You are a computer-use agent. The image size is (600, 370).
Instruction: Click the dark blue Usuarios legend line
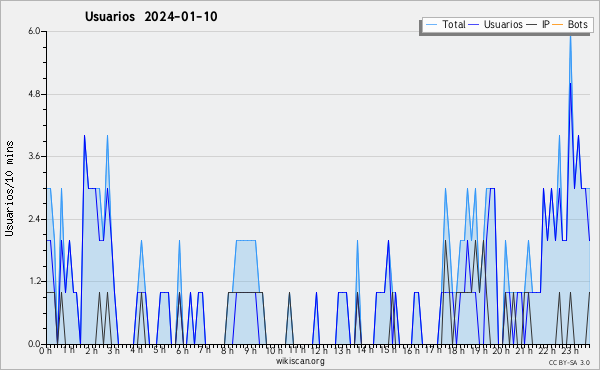[474, 25]
